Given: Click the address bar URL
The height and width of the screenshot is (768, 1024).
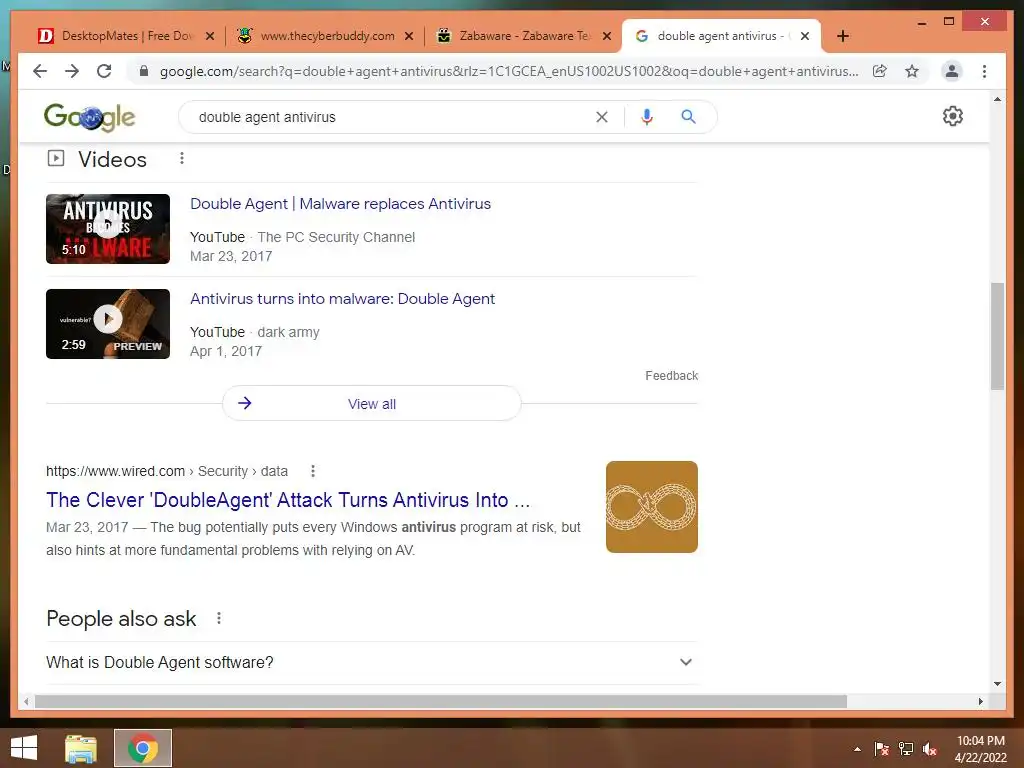Looking at the screenshot, I should click(x=509, y=71).
